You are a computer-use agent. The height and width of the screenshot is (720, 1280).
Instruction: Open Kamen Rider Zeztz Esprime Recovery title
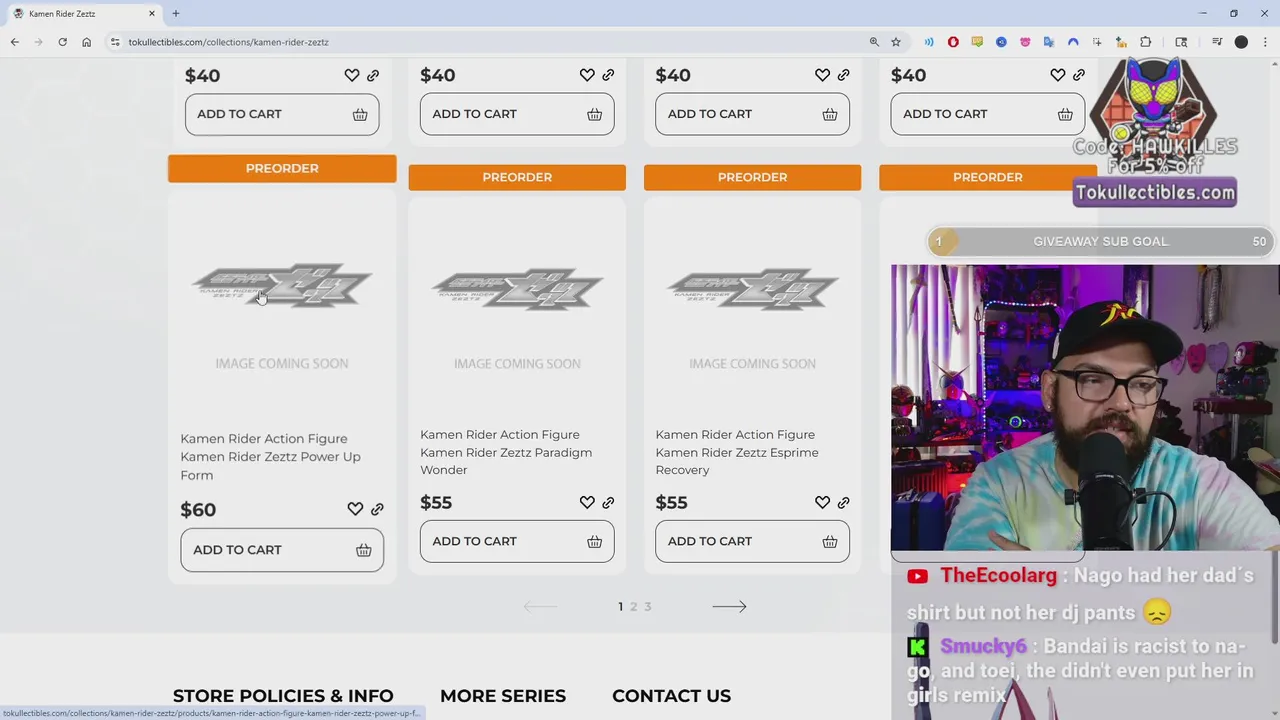pos(737,452)
